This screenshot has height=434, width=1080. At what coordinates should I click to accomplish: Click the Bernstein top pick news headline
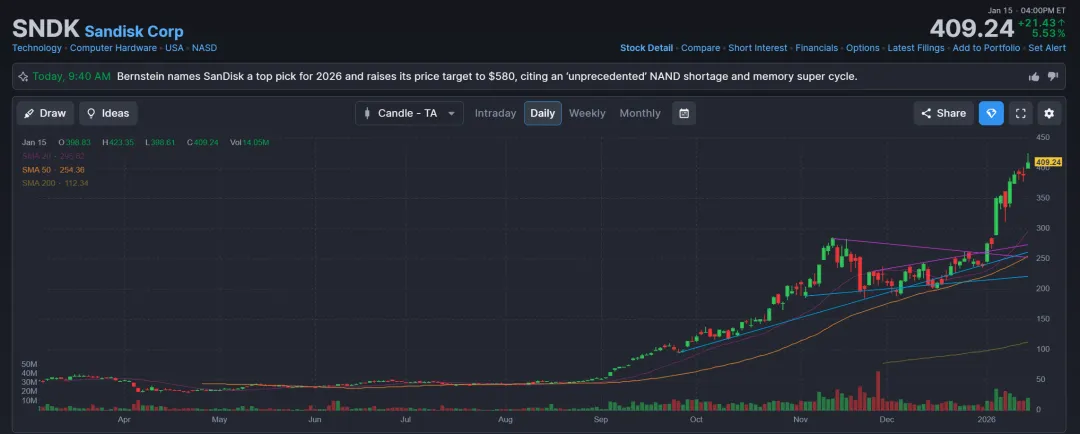(487, 76)
